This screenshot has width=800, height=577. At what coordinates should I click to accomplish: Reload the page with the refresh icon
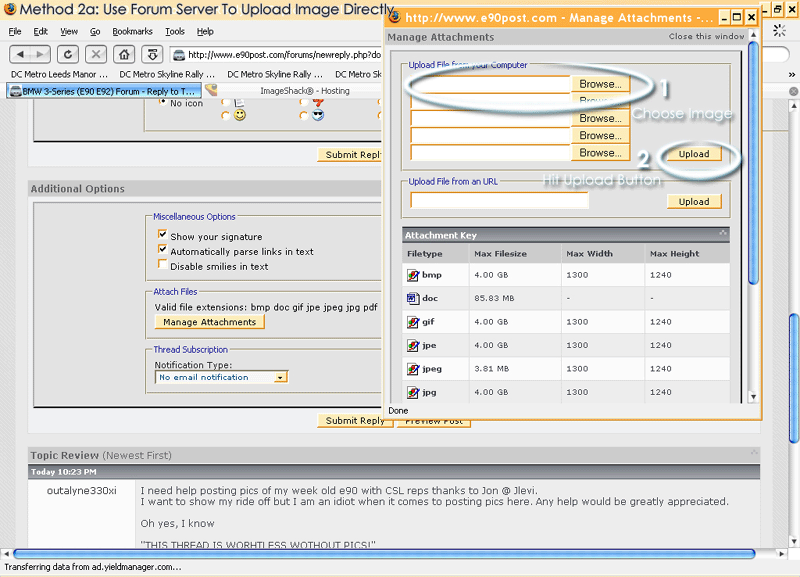(x=68, y=54)
